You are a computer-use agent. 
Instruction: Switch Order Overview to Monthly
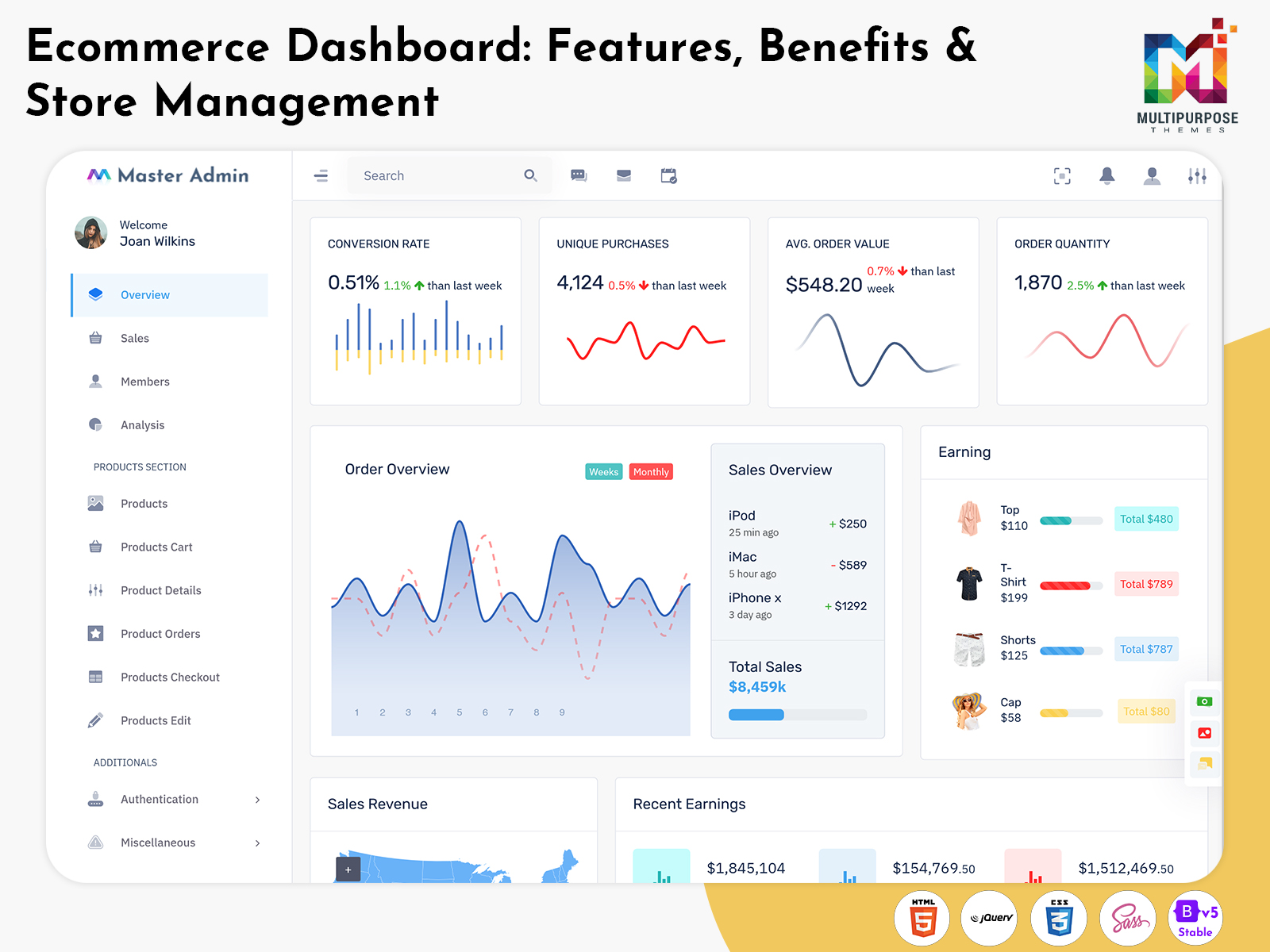[651, 472]
